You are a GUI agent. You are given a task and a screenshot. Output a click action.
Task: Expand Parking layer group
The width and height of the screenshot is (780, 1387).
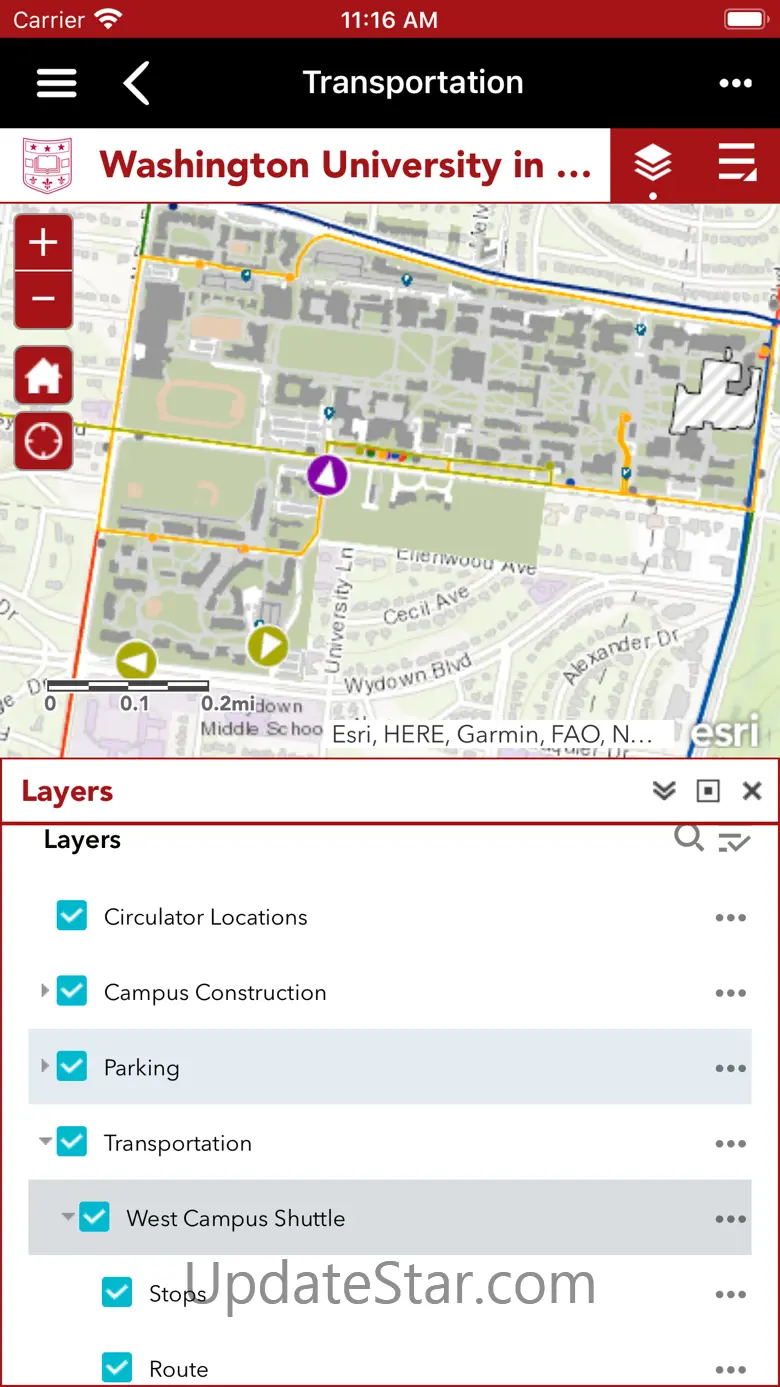[x=44, y=1066]
